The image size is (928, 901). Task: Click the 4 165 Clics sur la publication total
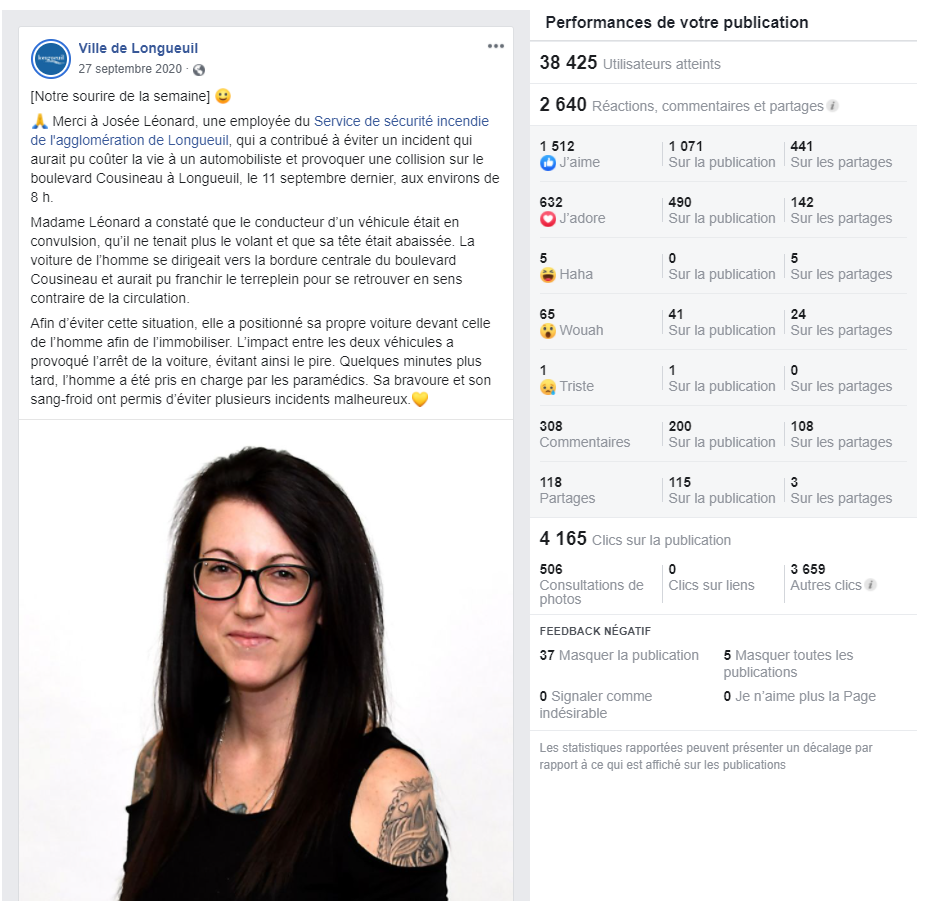click(635, 539)
